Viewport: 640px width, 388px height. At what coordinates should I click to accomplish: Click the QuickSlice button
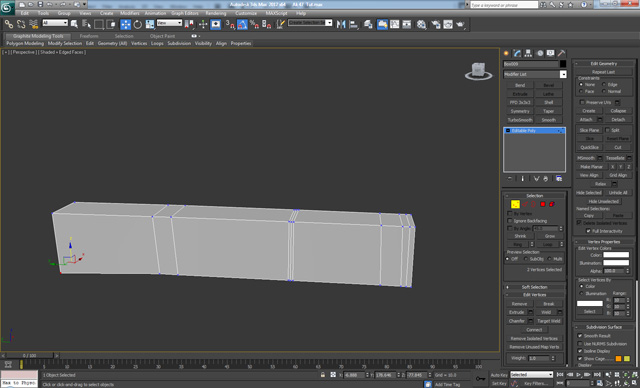(589, 147)
